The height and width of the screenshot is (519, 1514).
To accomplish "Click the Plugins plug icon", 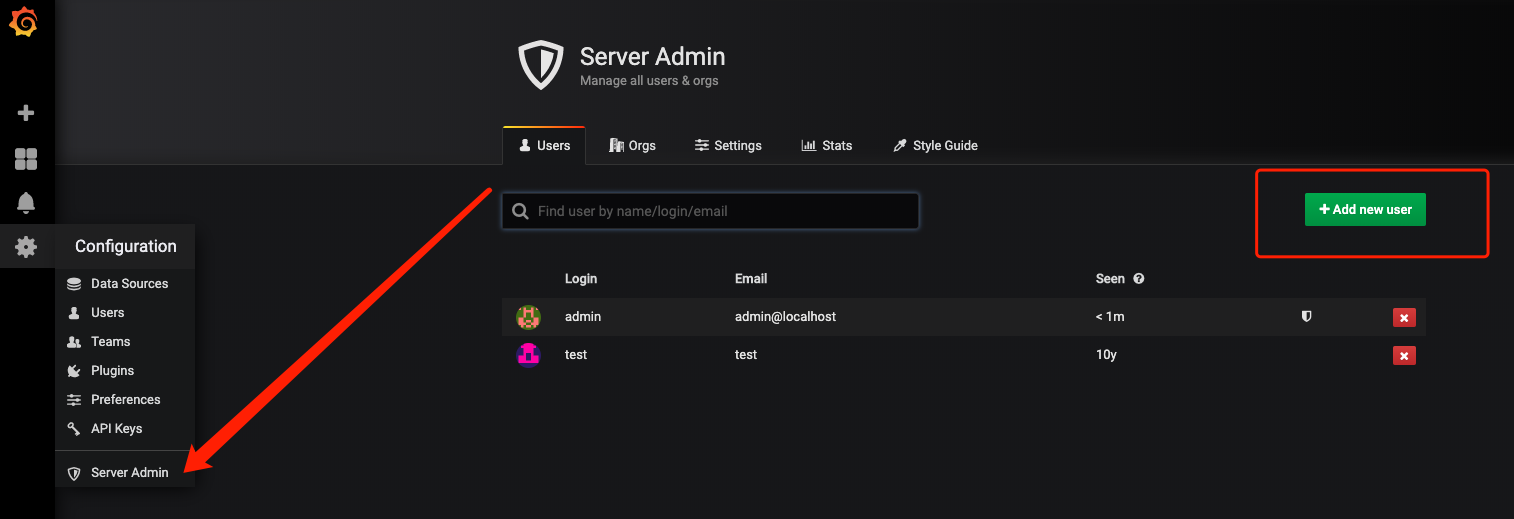I will (x=74, y=371).
